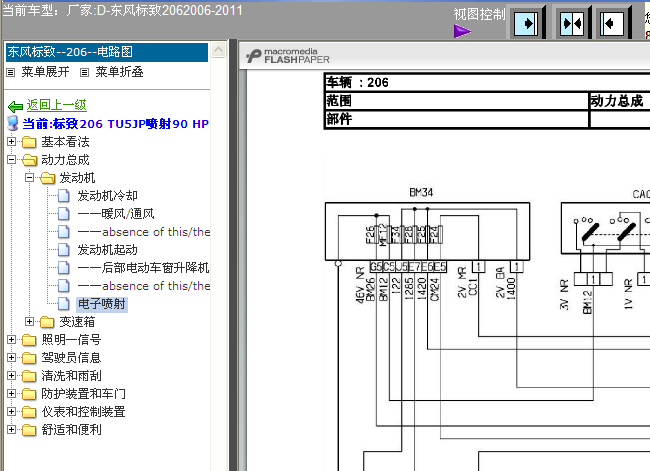Click the 舒适和便利 folder label
Screen dimensions: 650x471
pyautogui.click(x=71, y=430)
